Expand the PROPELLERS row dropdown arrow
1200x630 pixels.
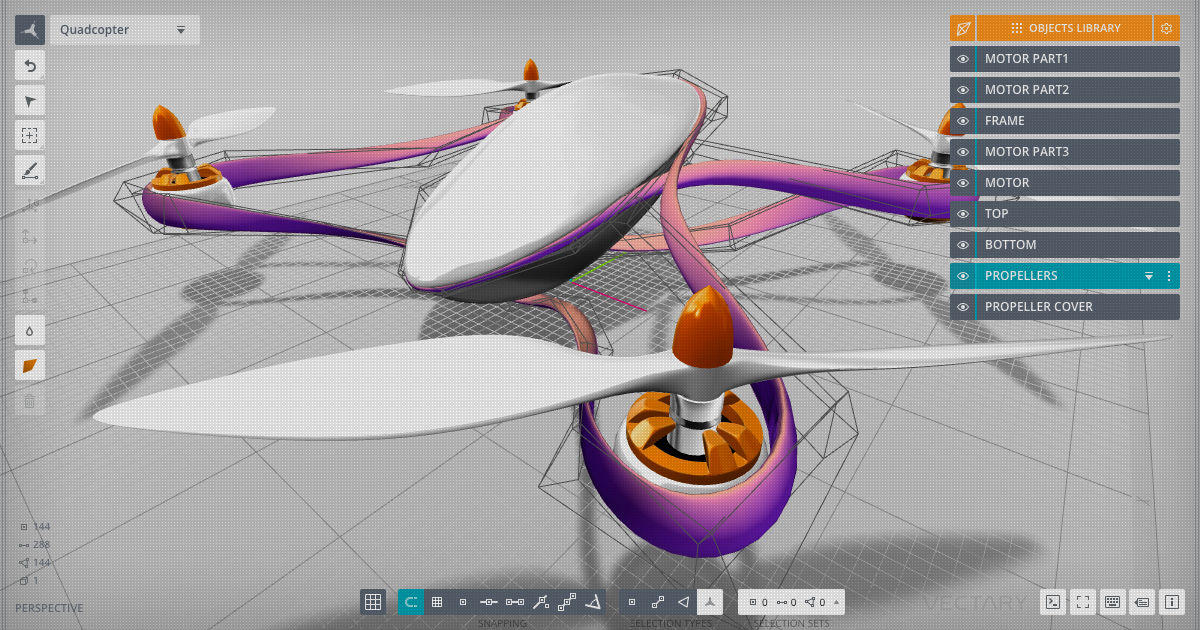click(1149, 276)
